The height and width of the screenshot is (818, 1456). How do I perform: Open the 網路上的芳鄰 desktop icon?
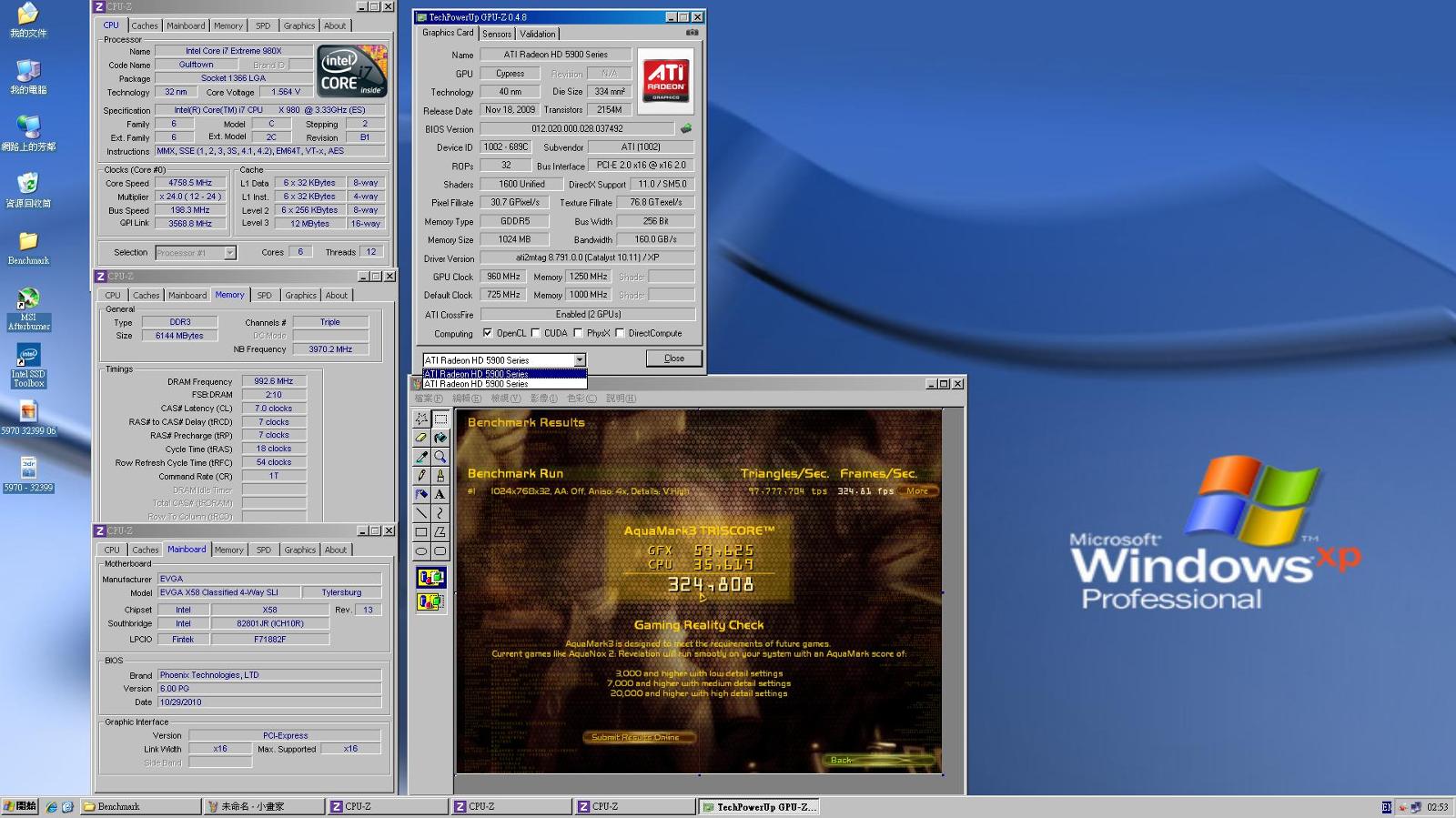[x=28, y=134]
